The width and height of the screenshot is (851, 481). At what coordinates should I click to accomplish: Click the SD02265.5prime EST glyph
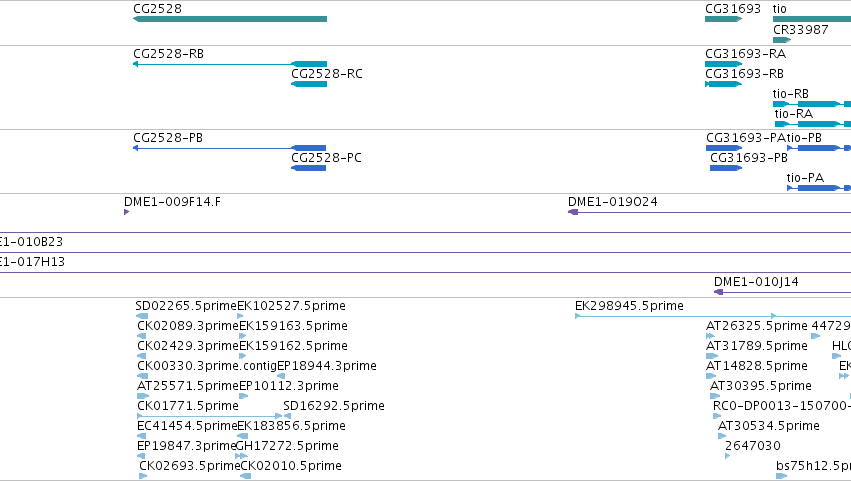(142, 316)
